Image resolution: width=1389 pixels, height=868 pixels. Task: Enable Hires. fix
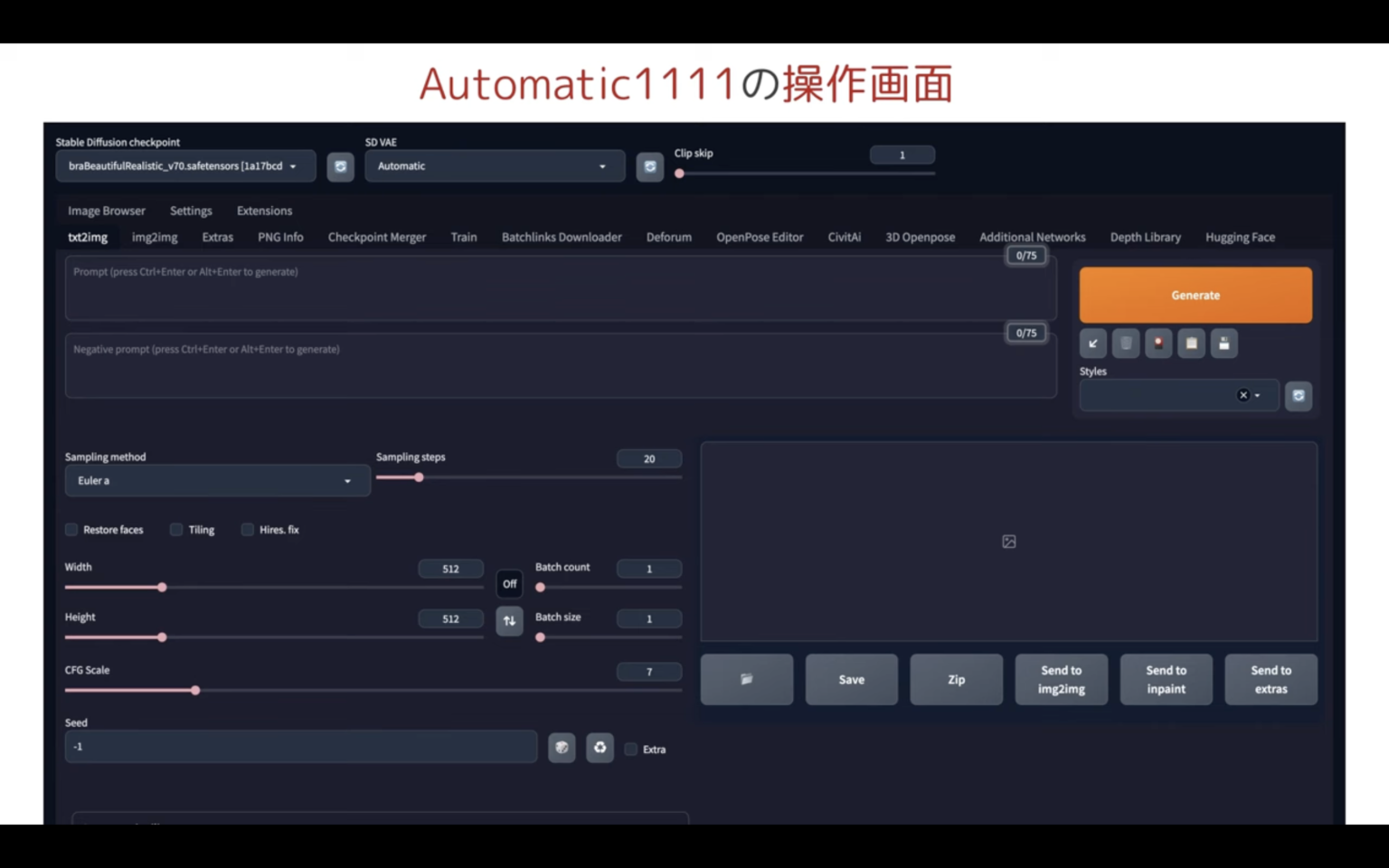[248, 529]
